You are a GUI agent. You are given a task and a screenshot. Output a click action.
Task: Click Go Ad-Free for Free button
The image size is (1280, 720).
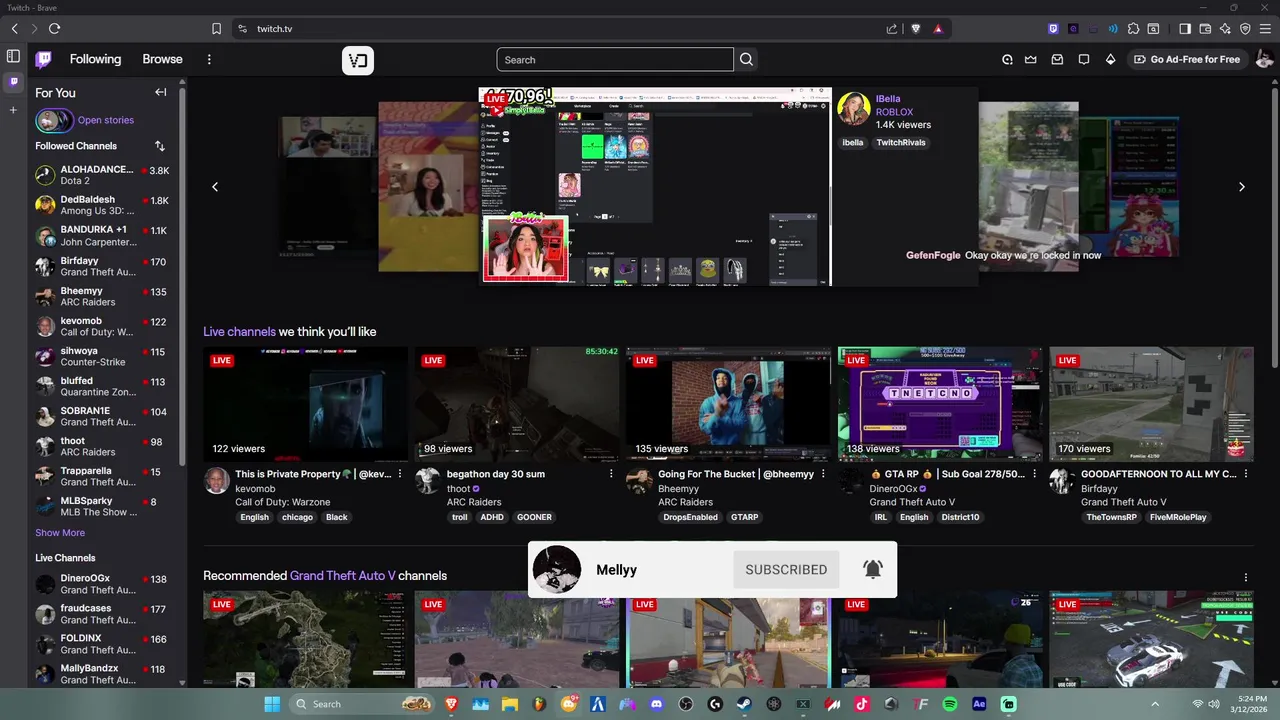click(1186, 59)
